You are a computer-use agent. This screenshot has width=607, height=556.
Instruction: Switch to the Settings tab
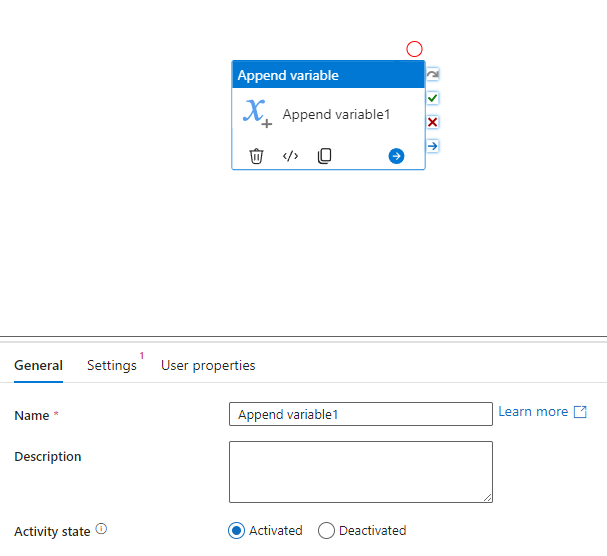112,365
